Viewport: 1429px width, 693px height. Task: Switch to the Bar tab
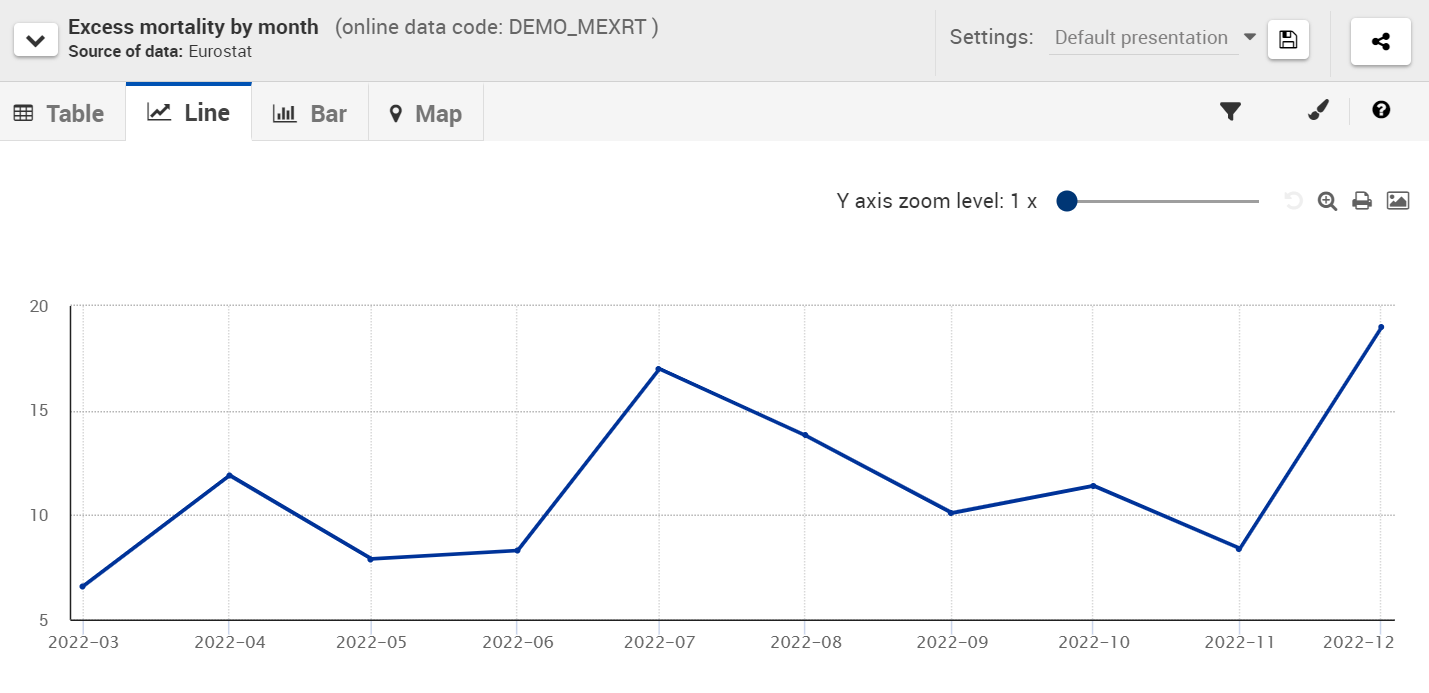coord(310,113)
